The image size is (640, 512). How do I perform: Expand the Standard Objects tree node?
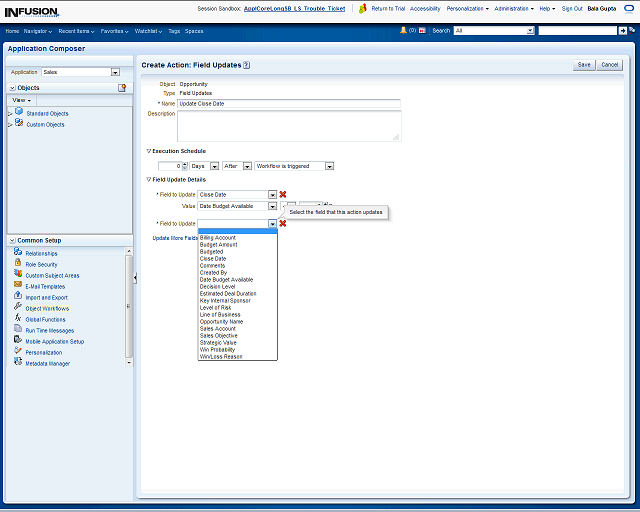10,113
